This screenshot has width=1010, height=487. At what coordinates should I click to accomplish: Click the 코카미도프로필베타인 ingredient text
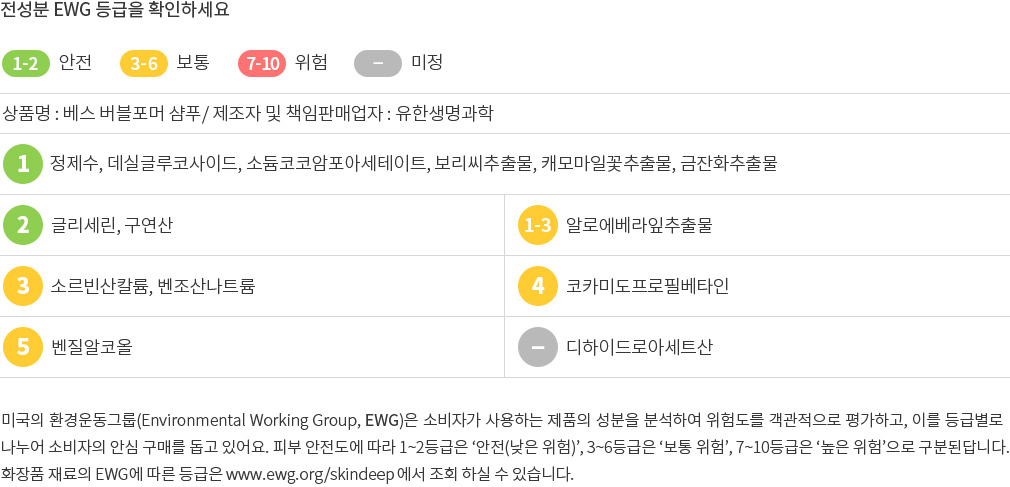(647, 286)
